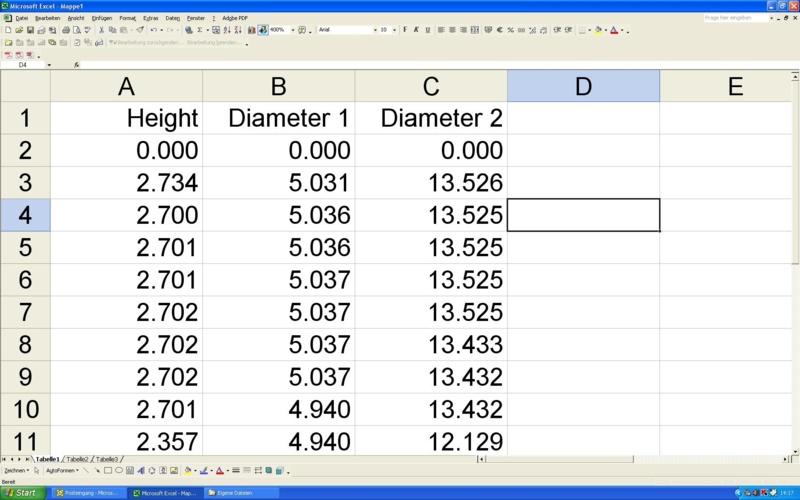Decrease decimal places icon

point(544,30)
